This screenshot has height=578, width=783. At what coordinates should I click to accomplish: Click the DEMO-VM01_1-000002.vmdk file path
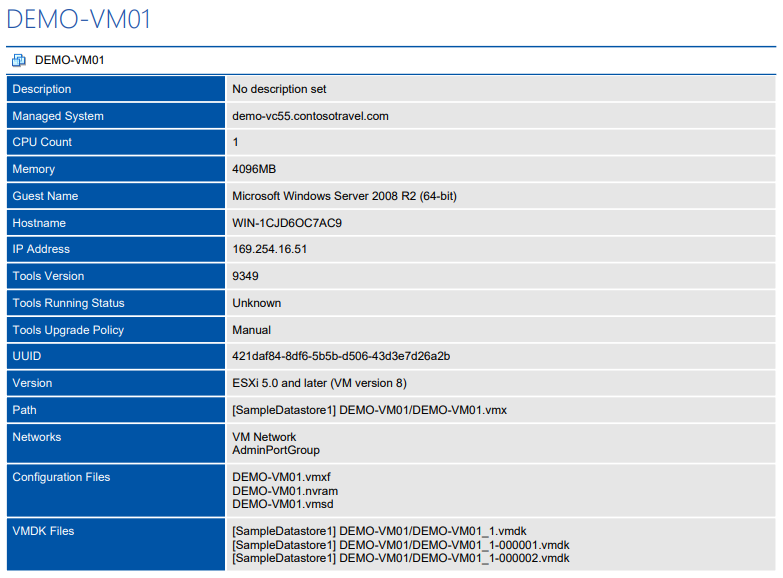(x=401, y=558)
